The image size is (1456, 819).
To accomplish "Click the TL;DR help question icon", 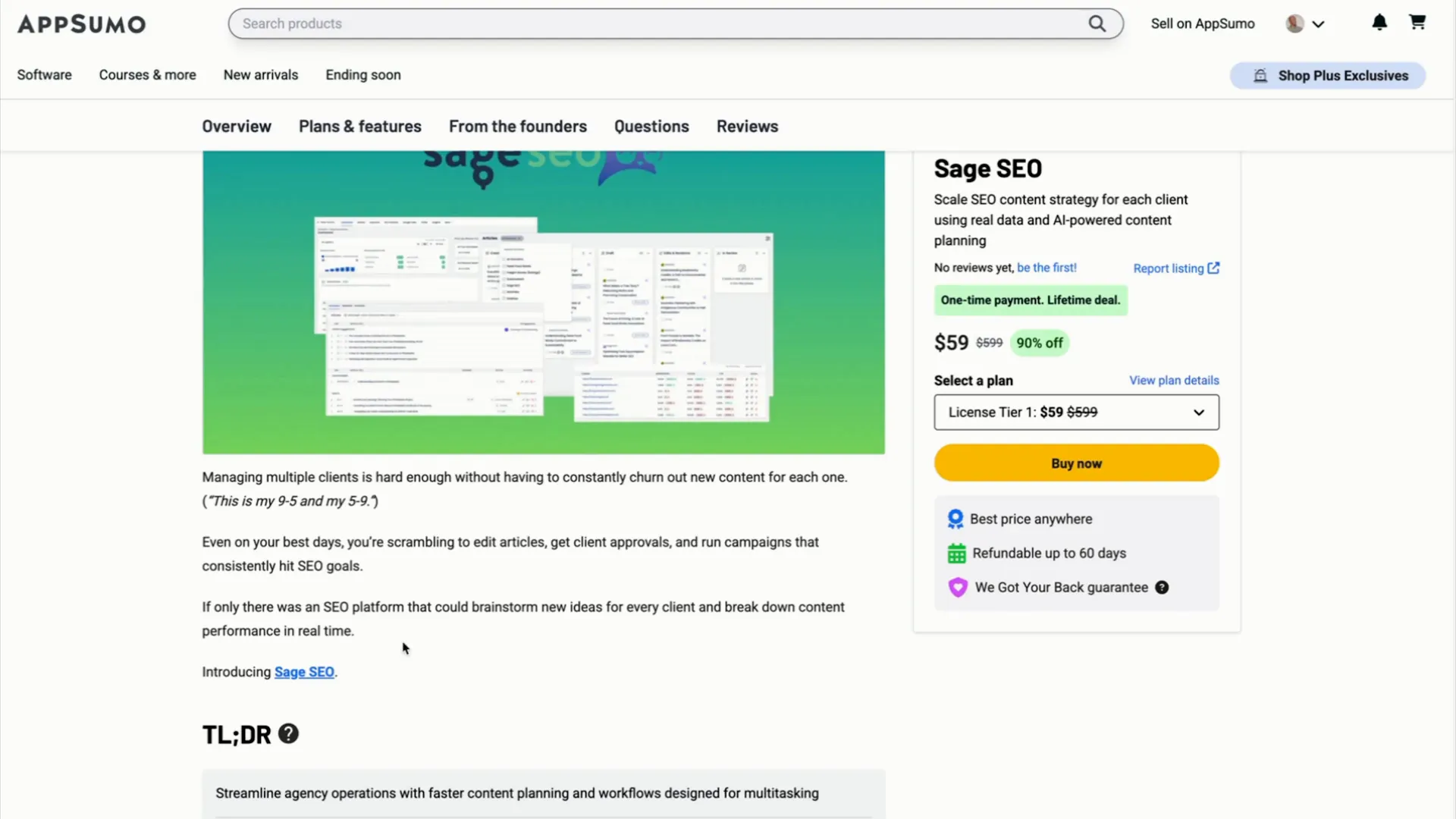I will [x=288, y=733].
